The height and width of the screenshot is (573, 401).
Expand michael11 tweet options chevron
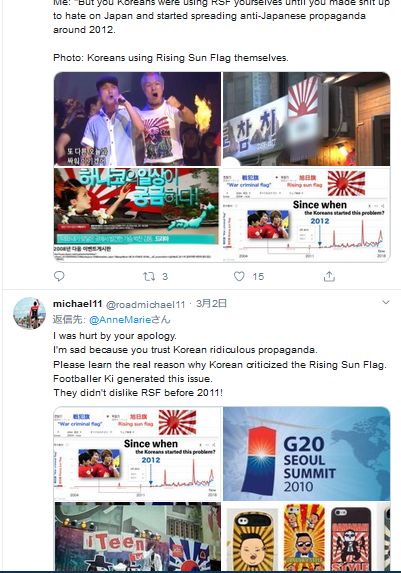coord(386,303)
